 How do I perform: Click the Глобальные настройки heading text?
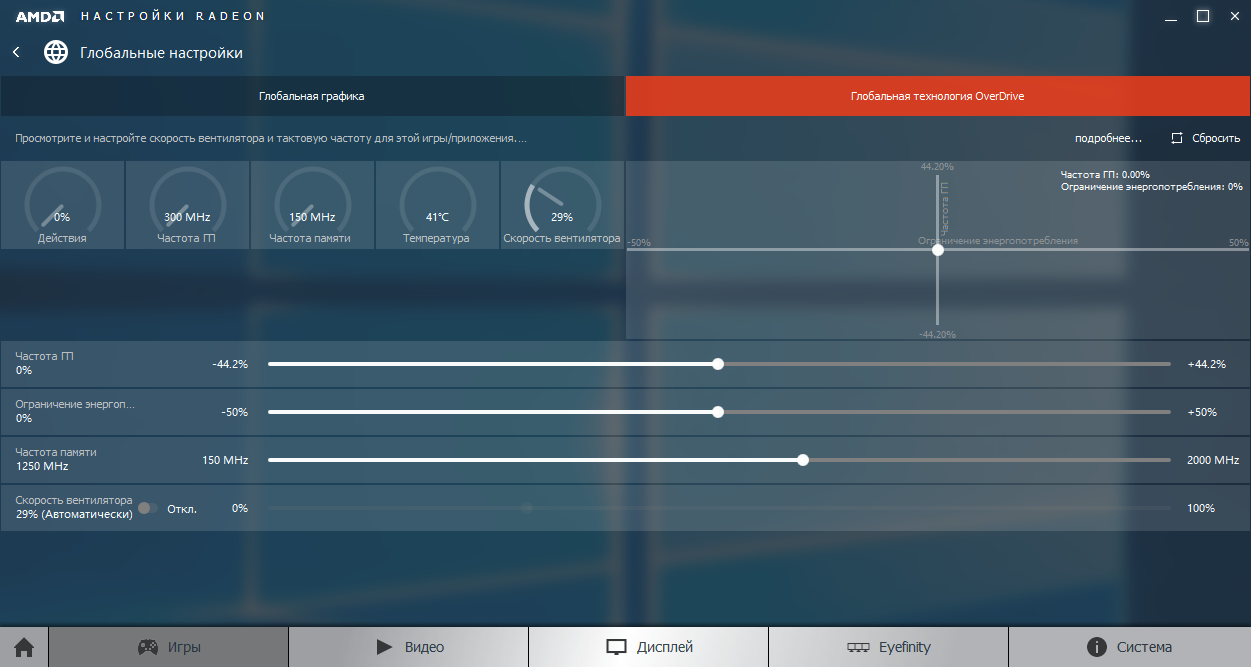click(161, 52)
